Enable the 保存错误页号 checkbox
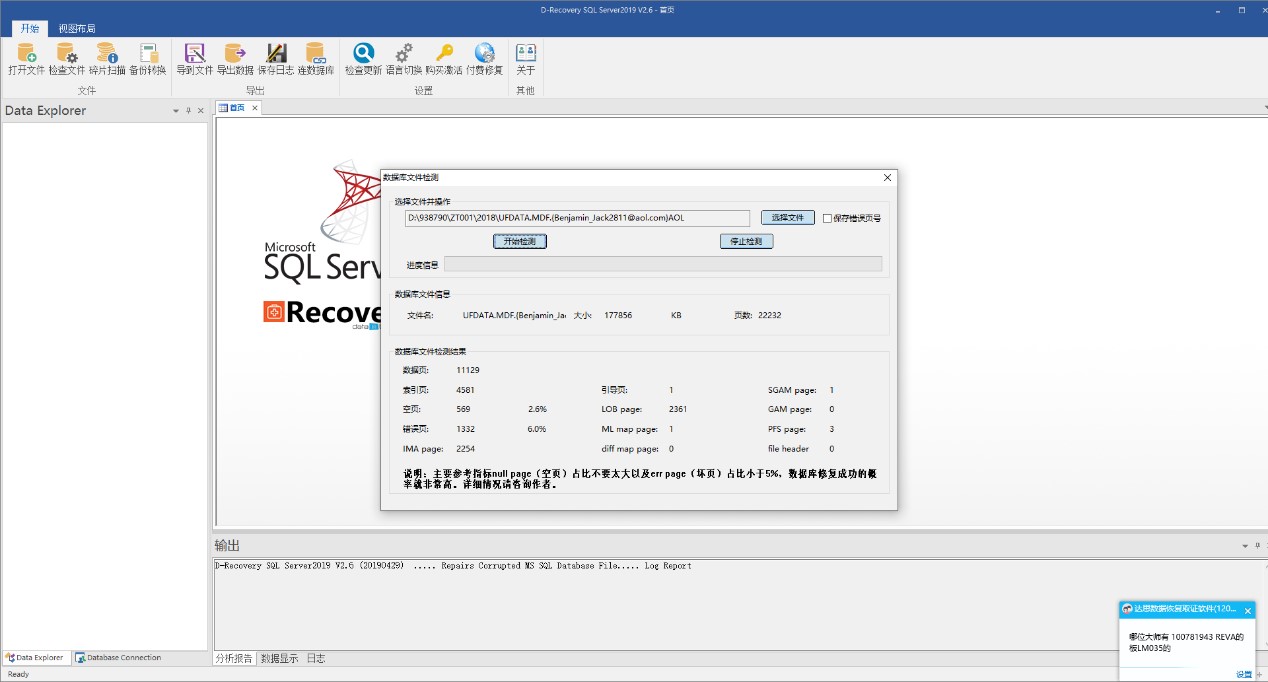The width and height of the screenshot is (1268, 682). (x=826, y=217)
